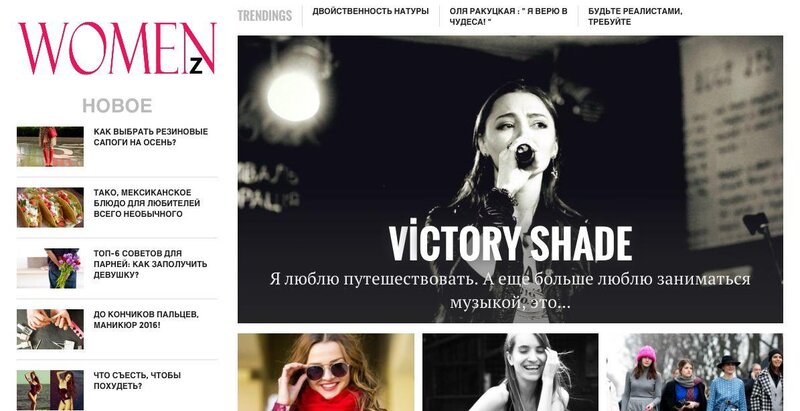Screen dimensions: 800x411
Task: Open 'Тако, мексиканское блюдо' article link
Action: (x=147, y=203)
